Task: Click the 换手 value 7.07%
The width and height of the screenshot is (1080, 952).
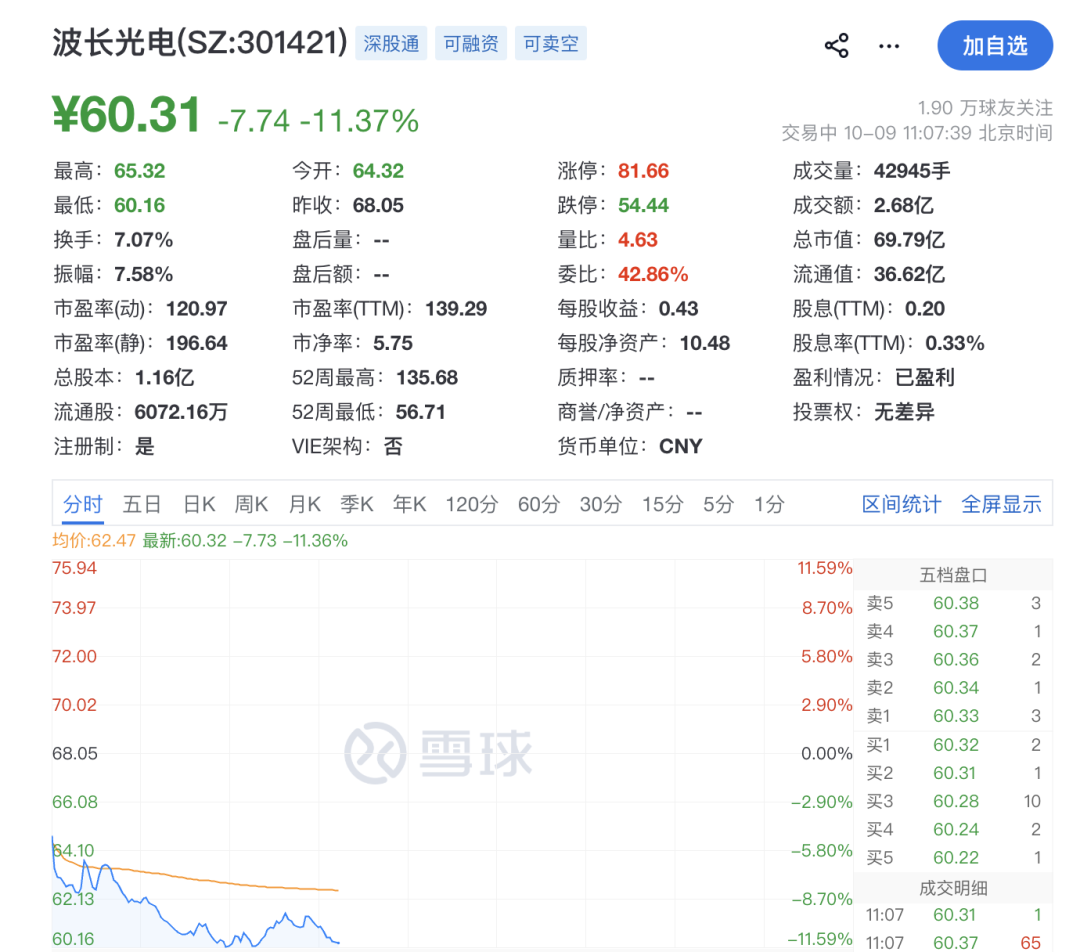Action: [143, 240]
